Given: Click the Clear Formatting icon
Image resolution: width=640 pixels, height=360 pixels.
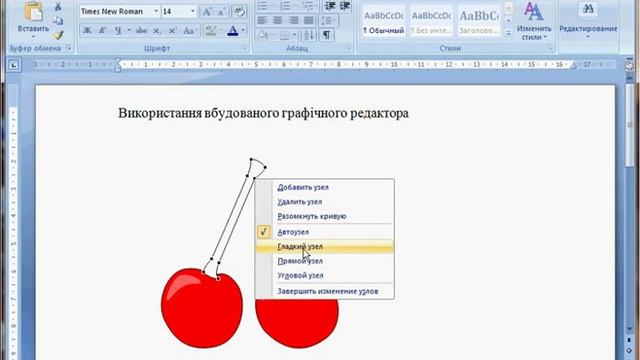Looking at the screenshot, I should 239,11.
